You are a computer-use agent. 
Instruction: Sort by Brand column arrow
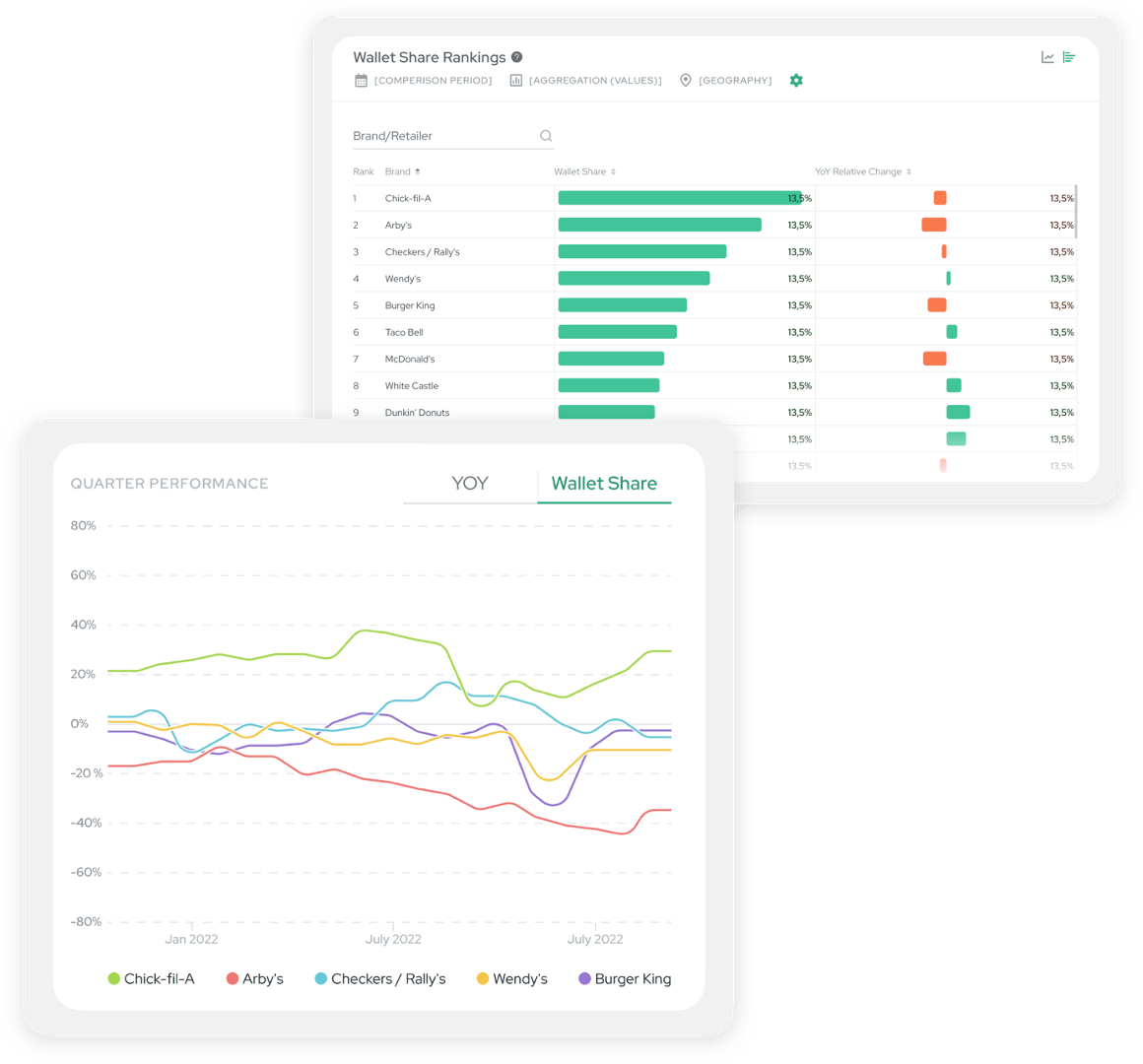coord(418,172)
